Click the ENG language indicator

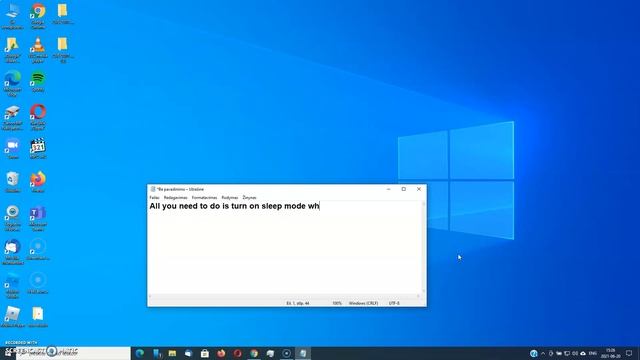593,353
